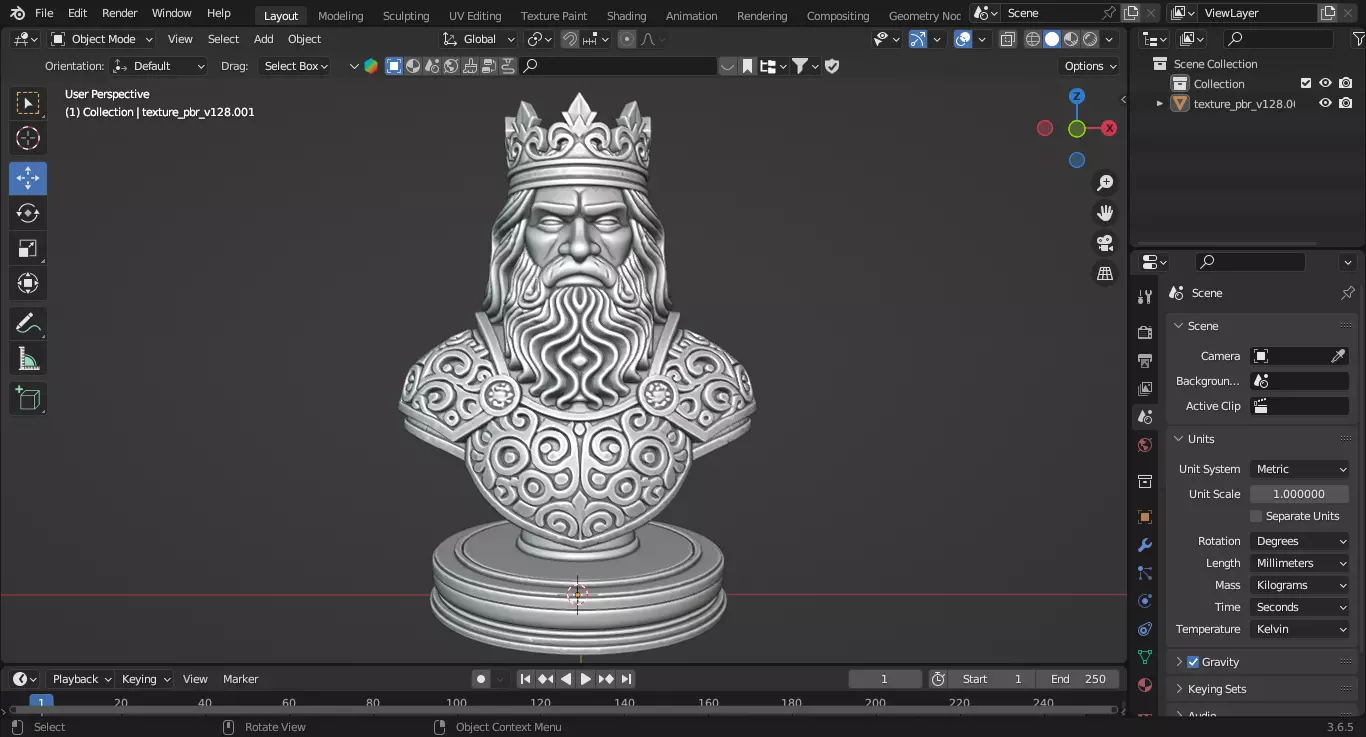Click the red X axis gizmo

point(1108,128)
